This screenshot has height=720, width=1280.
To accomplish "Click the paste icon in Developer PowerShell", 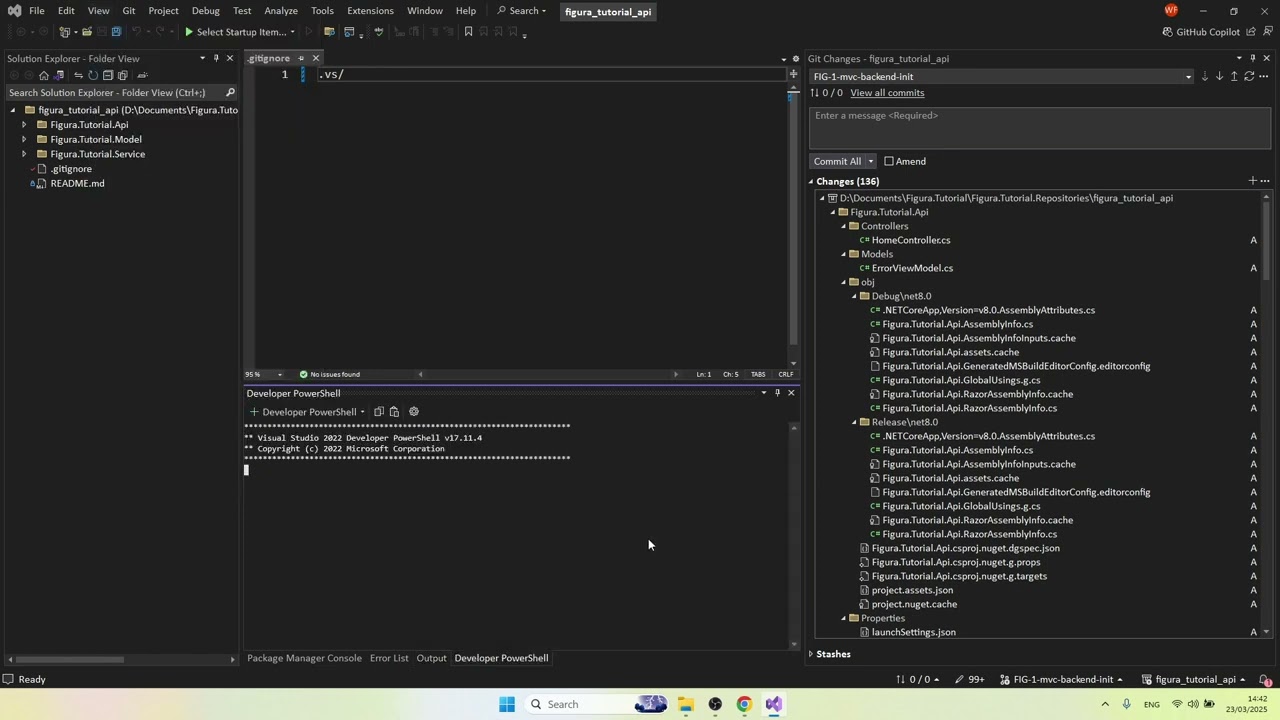I will 394,412.
